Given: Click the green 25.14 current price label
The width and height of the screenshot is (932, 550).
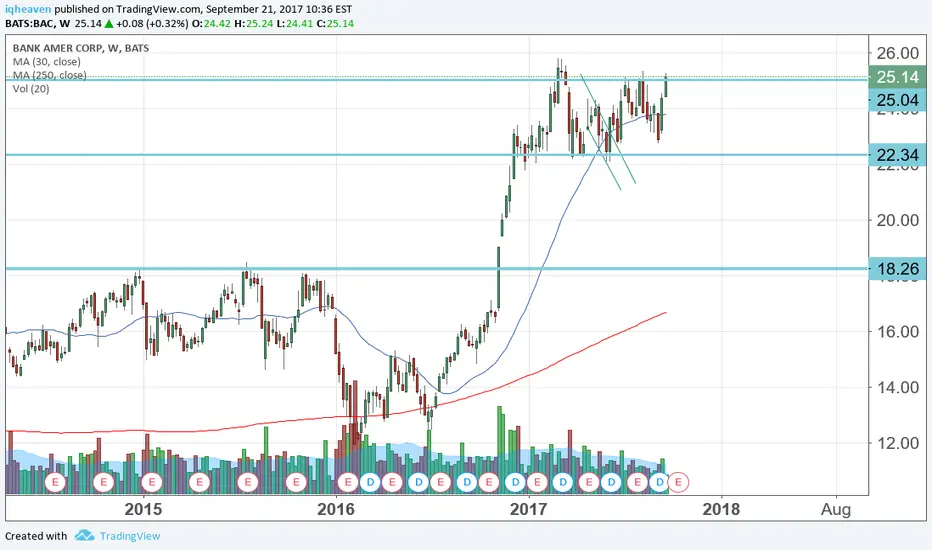Looking at the screenshot, I should 898,77.
